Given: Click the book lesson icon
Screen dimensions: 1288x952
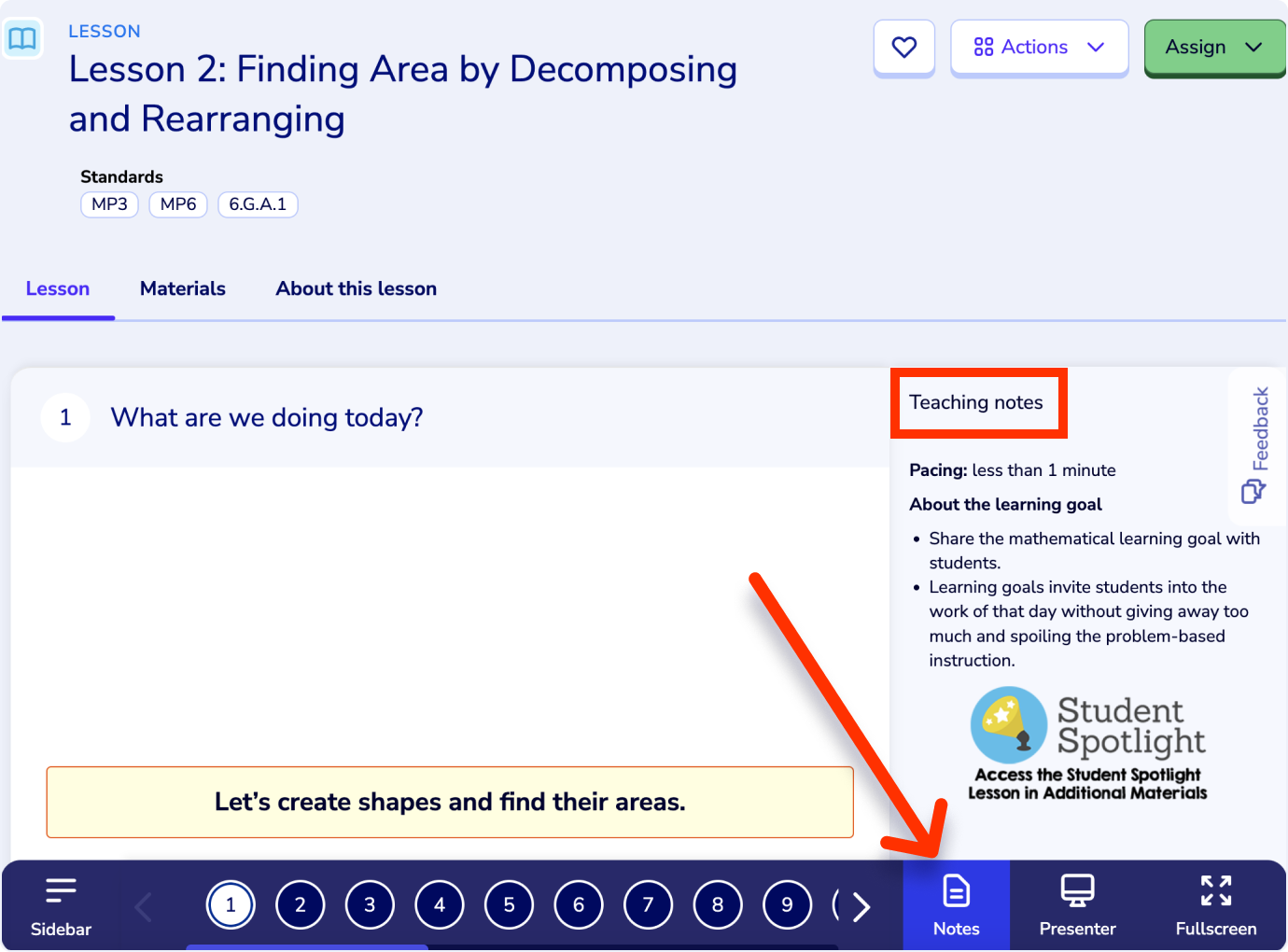Looking at the screenshot, I should [22, 39].
